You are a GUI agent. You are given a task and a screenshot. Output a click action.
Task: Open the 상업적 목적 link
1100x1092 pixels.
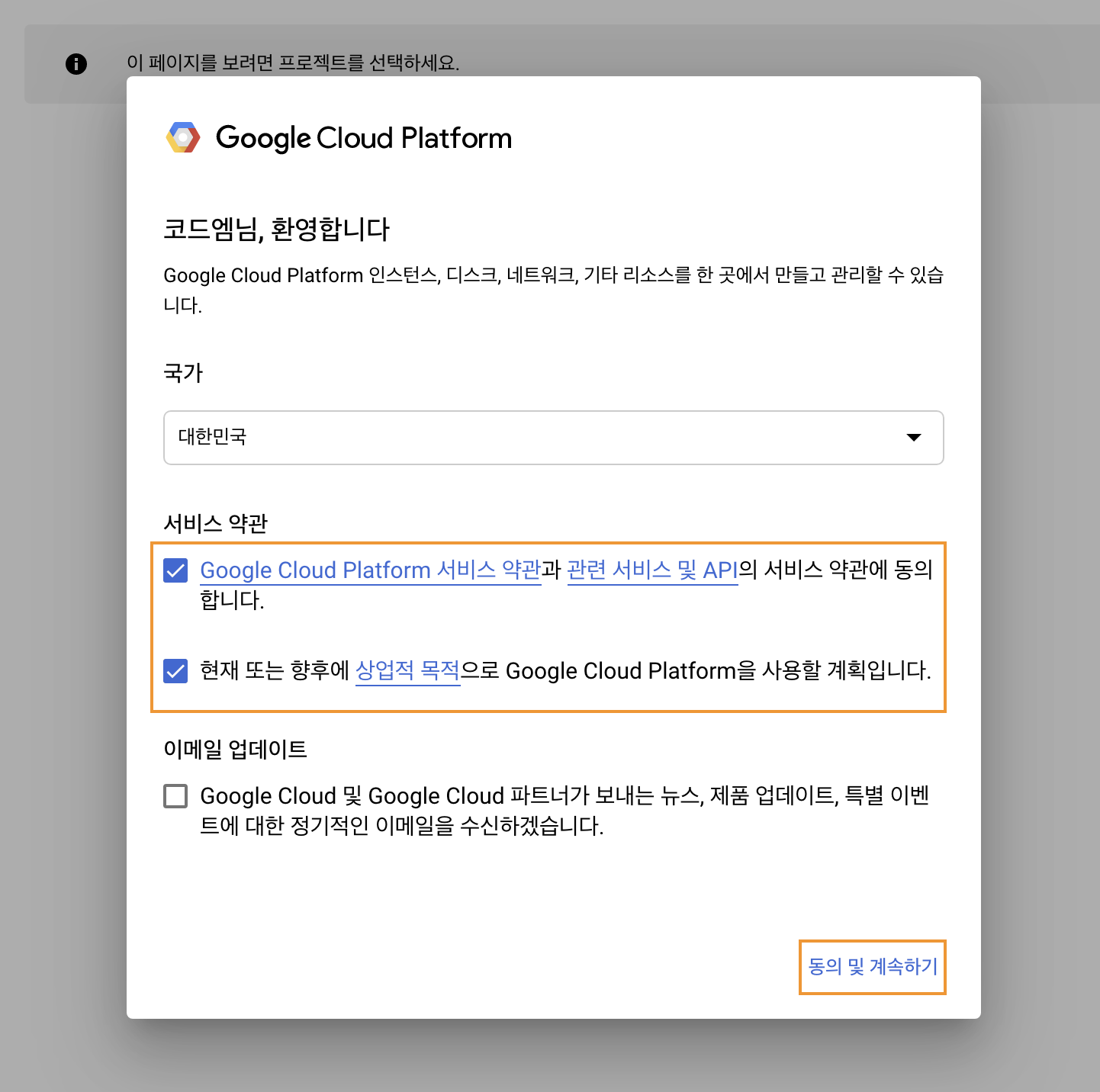click(x=408, y=671)
